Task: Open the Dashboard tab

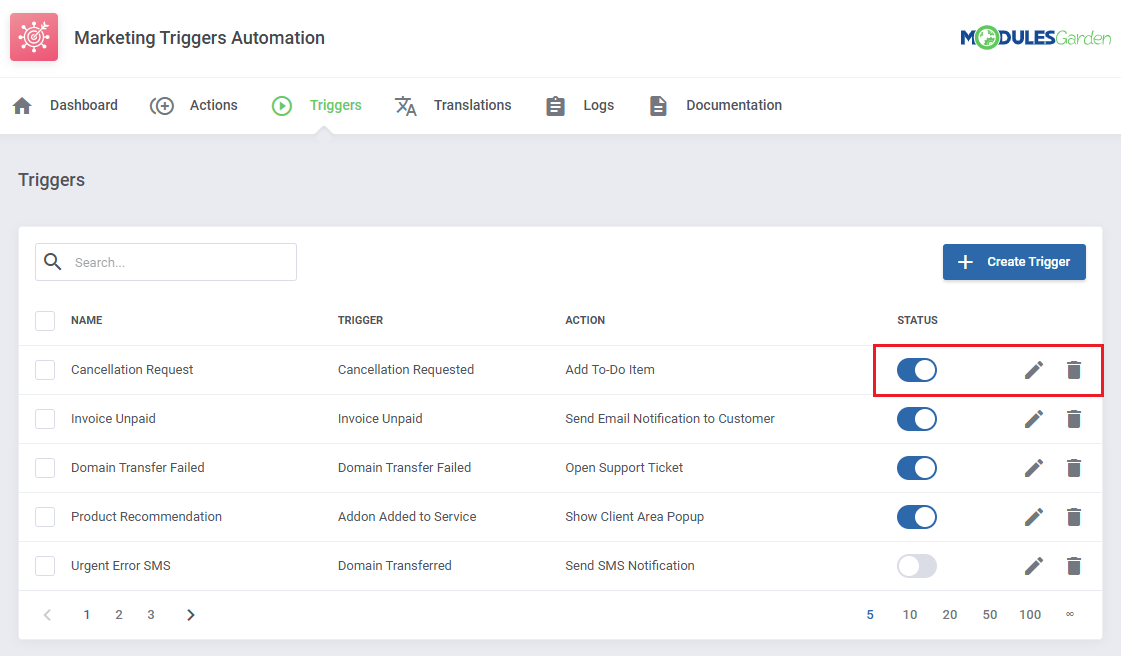Action: (84, 105)
